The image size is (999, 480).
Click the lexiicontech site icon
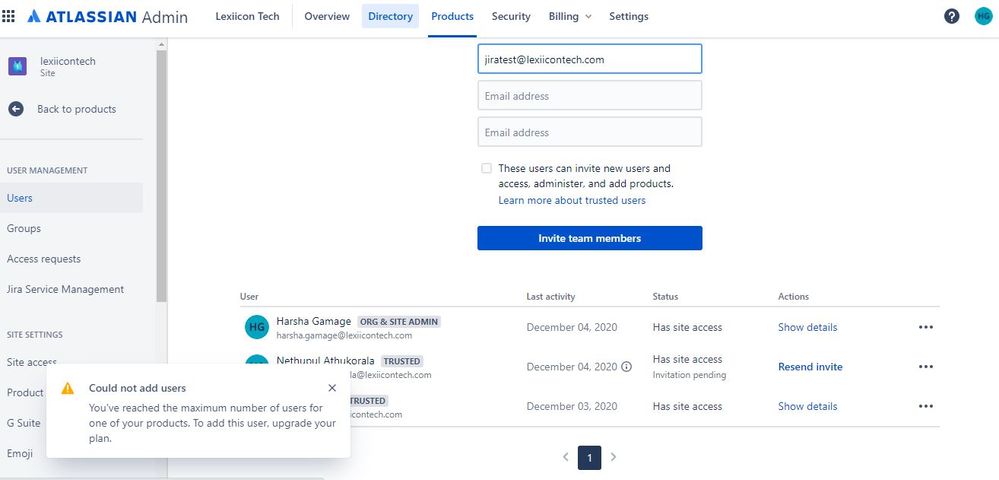coord(17,66)
